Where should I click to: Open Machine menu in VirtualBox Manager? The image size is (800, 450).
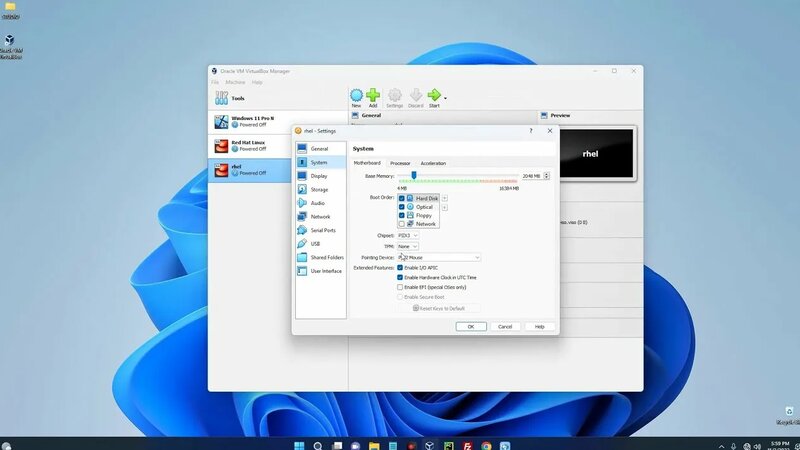pos(235,82)
